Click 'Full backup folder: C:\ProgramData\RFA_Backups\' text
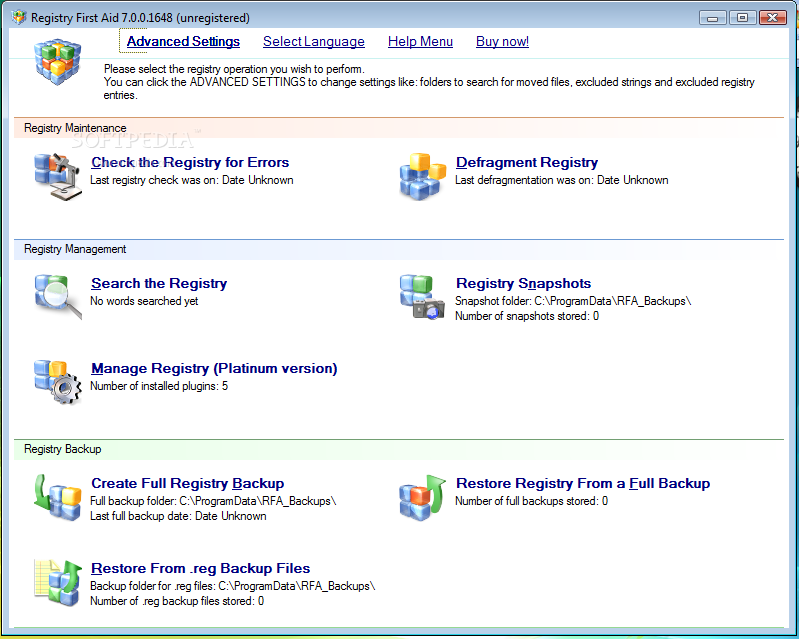Viewport: 799px width, 639px height. pos(213,501)
